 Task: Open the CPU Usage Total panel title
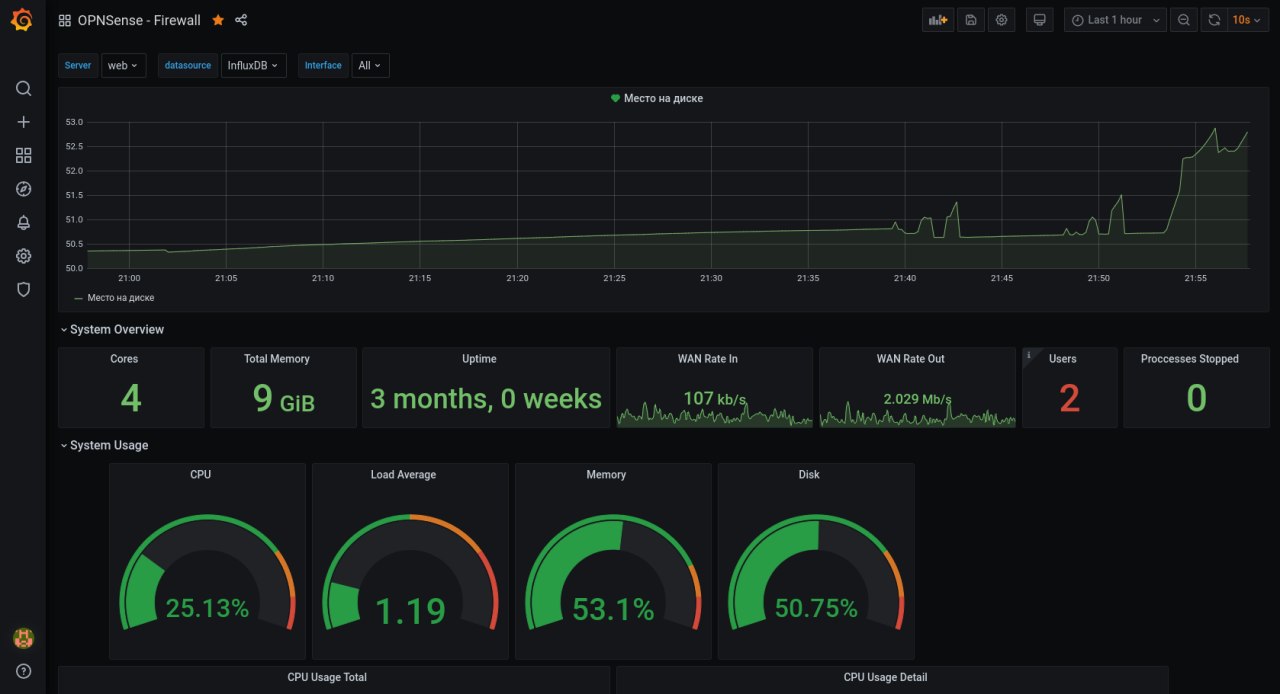(327, 677)
